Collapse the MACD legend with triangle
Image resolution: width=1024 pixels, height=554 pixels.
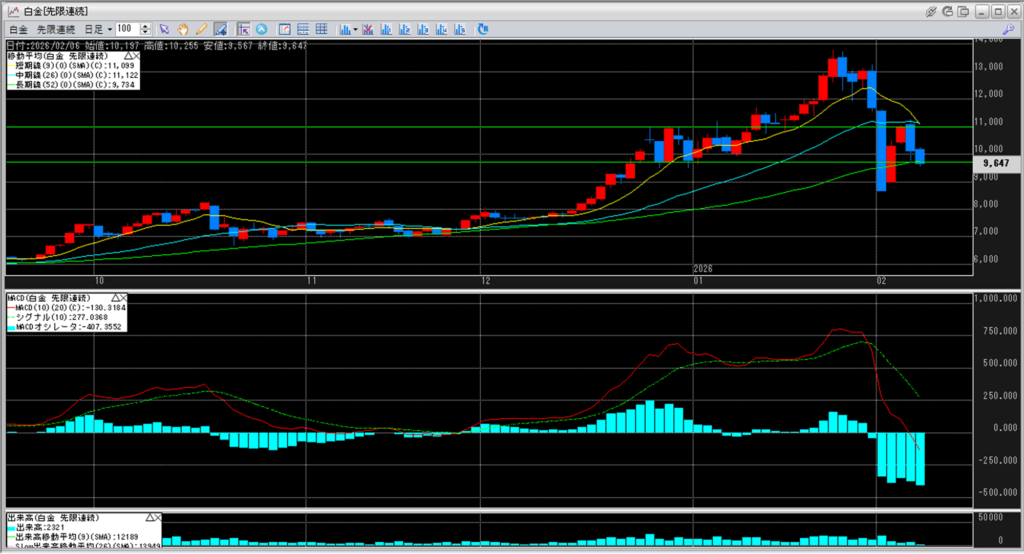[x=116, y=298]
